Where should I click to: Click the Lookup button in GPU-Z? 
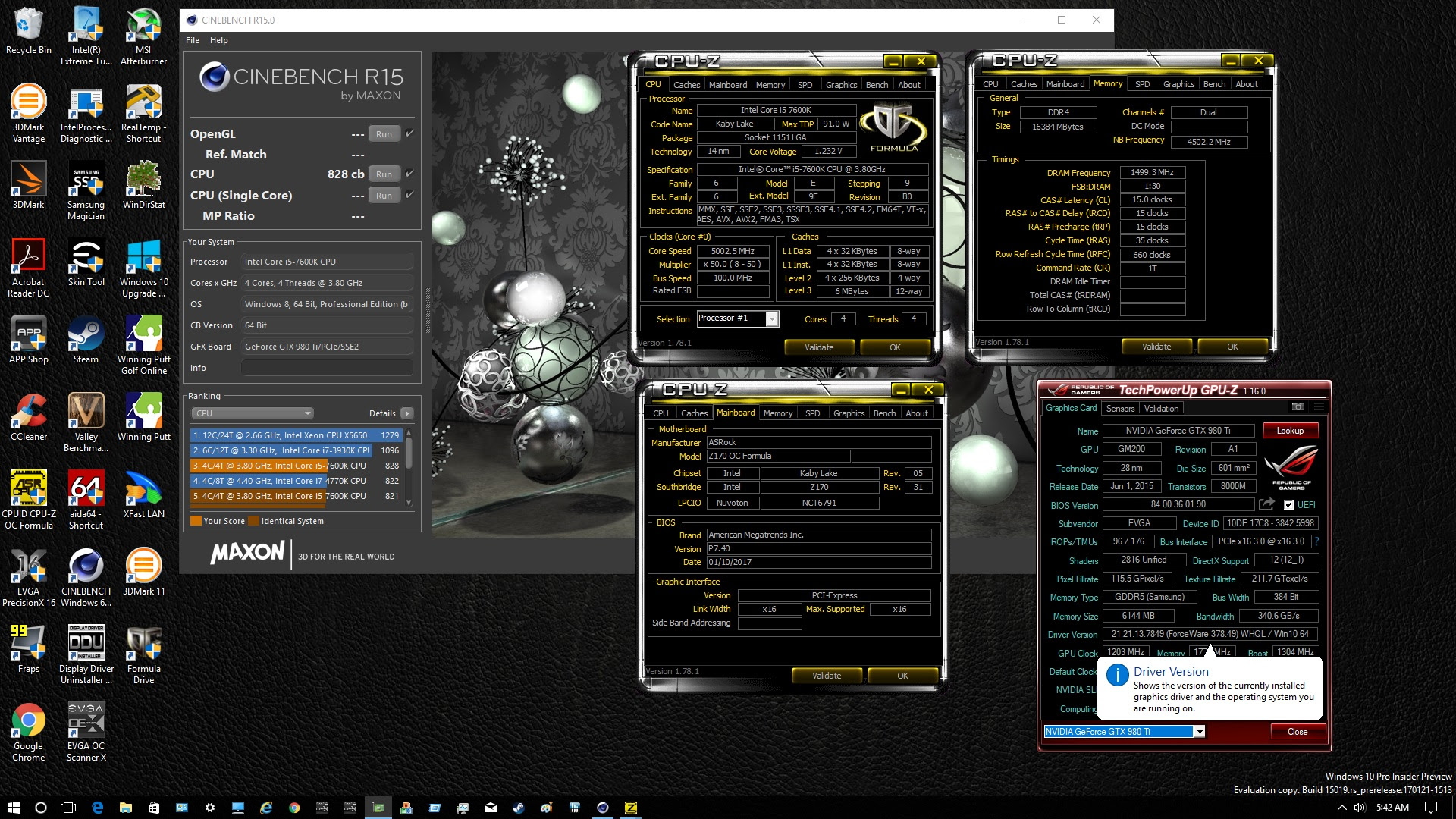pos(1290,431)
